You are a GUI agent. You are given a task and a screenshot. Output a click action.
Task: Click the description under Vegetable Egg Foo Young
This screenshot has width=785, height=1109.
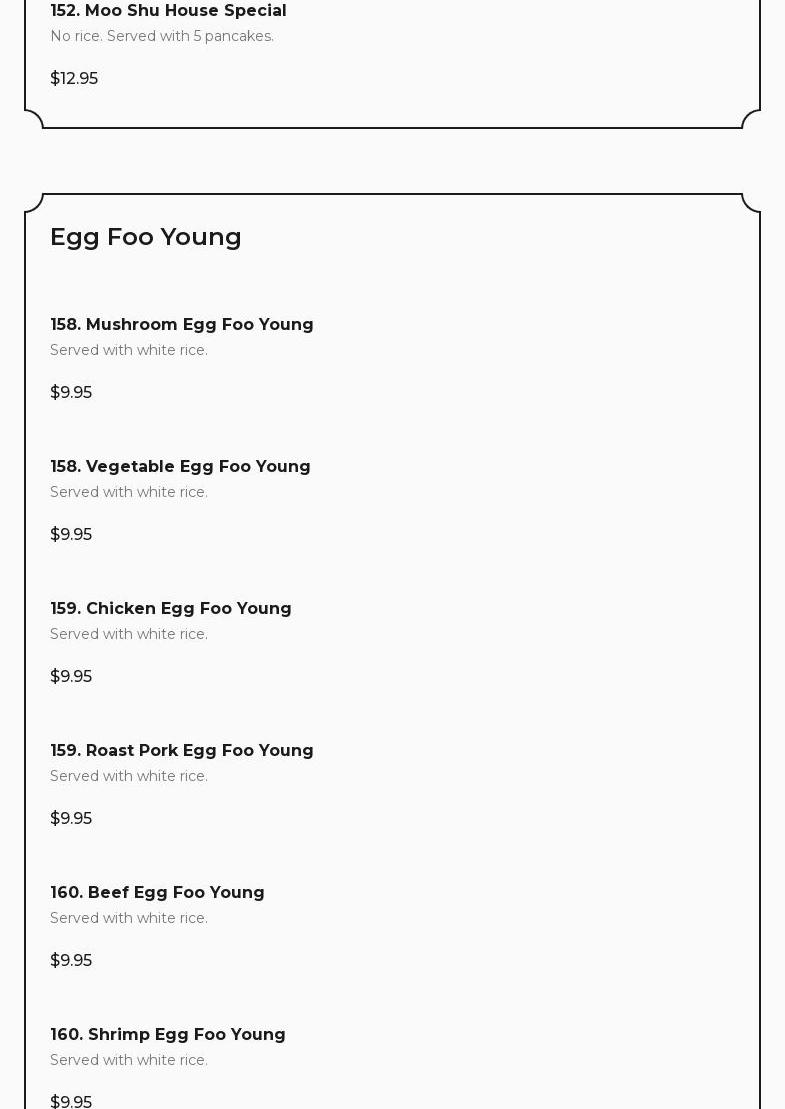pos(129,492)
